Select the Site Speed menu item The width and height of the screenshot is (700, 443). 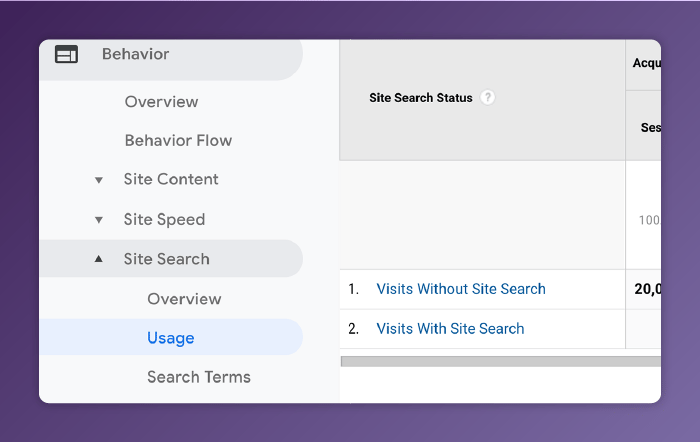164,220
